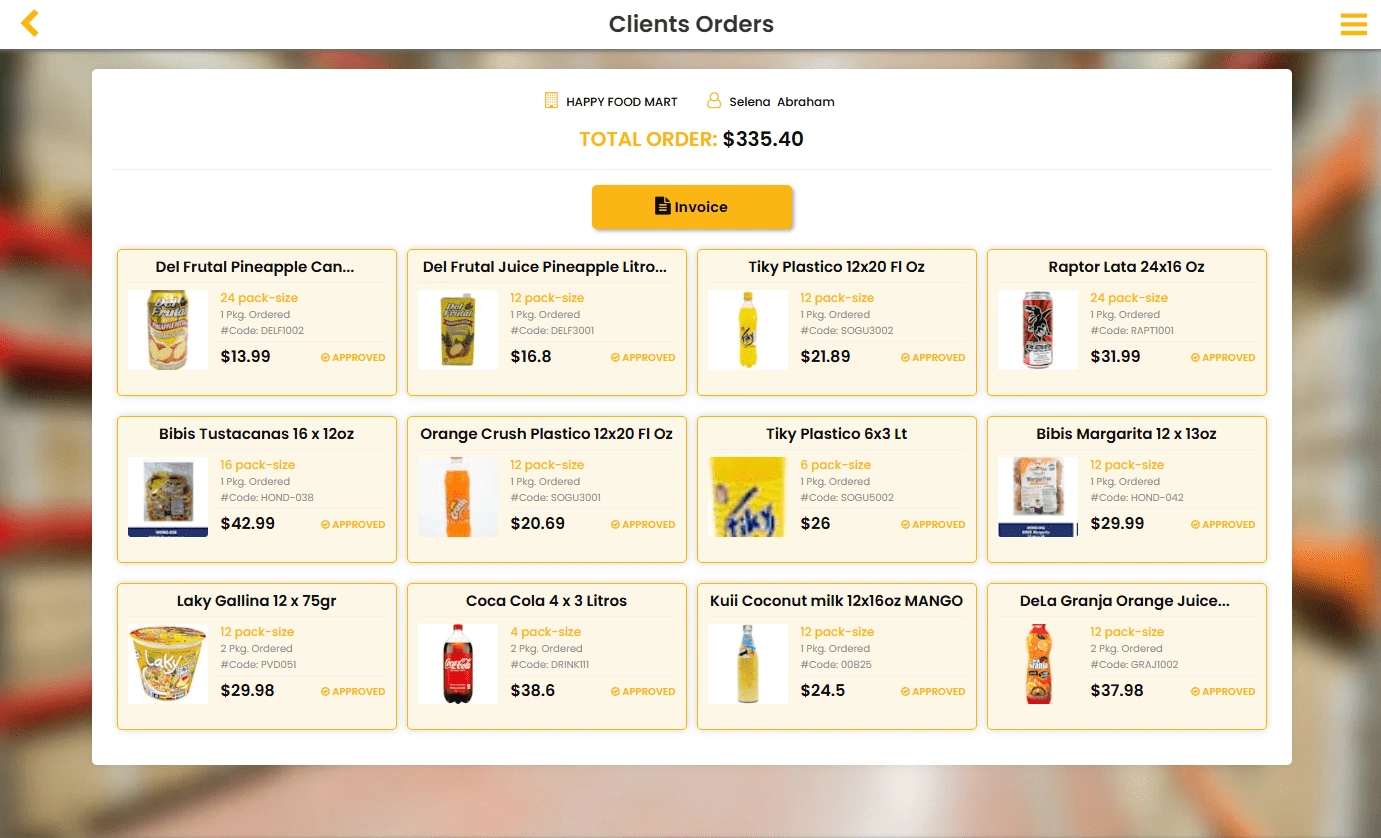Select the Tiky Plastico 12x20 Fl Oz image
Viewport: 1381px width, 838px height.
click(748, 330)
